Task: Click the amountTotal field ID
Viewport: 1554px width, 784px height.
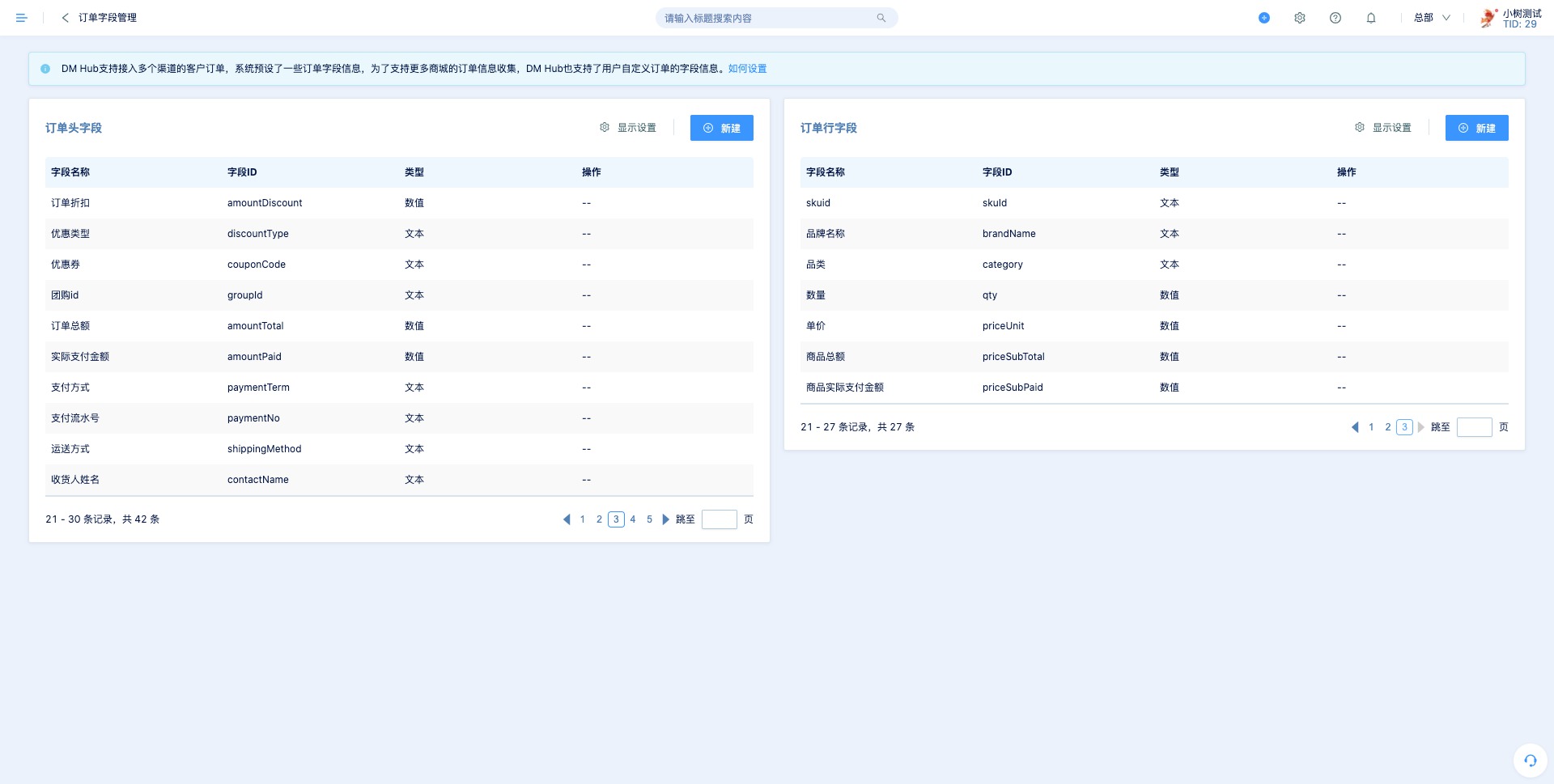Action: [256, 326]
